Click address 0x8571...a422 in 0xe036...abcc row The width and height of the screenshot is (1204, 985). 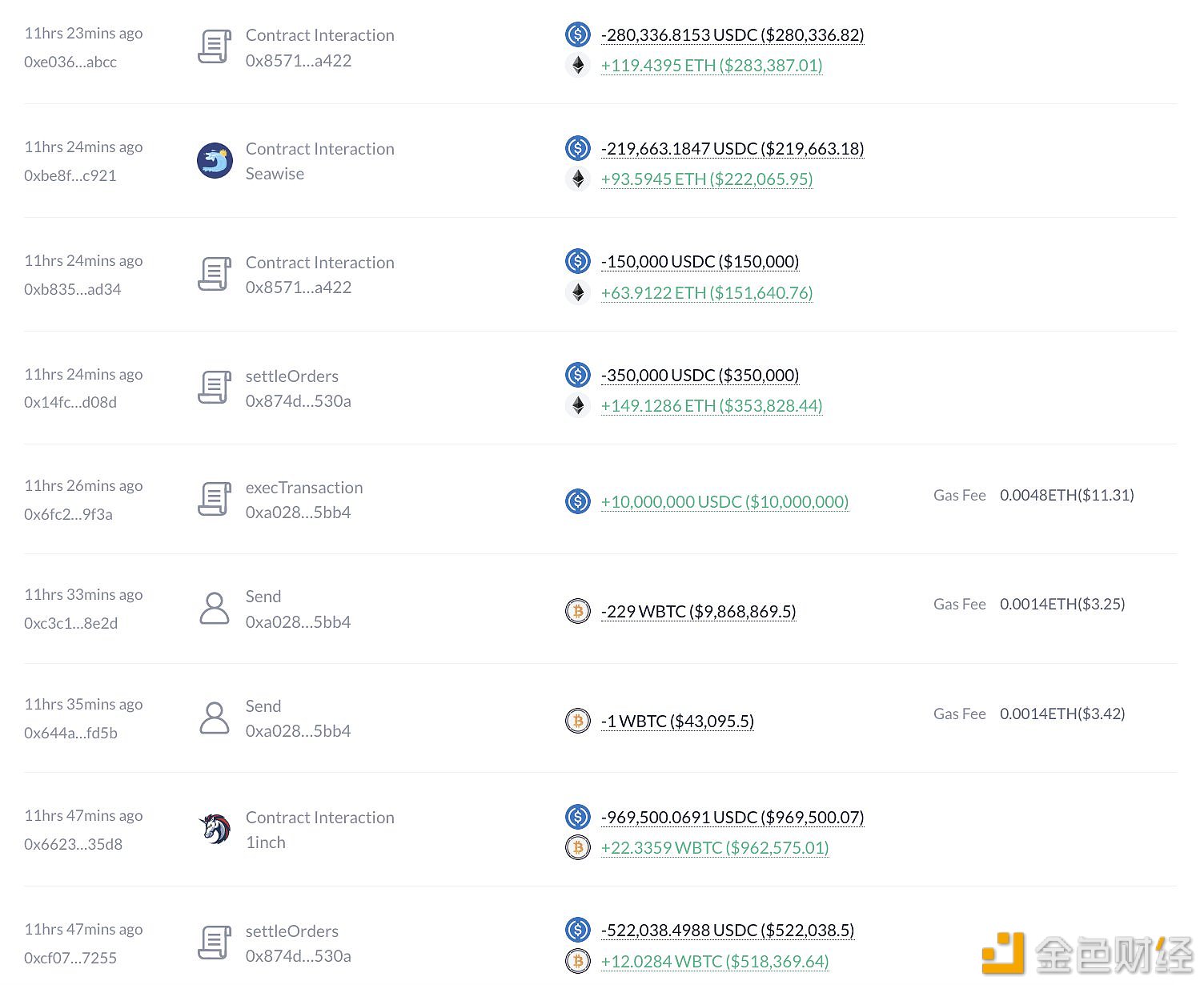coord(299,61)
